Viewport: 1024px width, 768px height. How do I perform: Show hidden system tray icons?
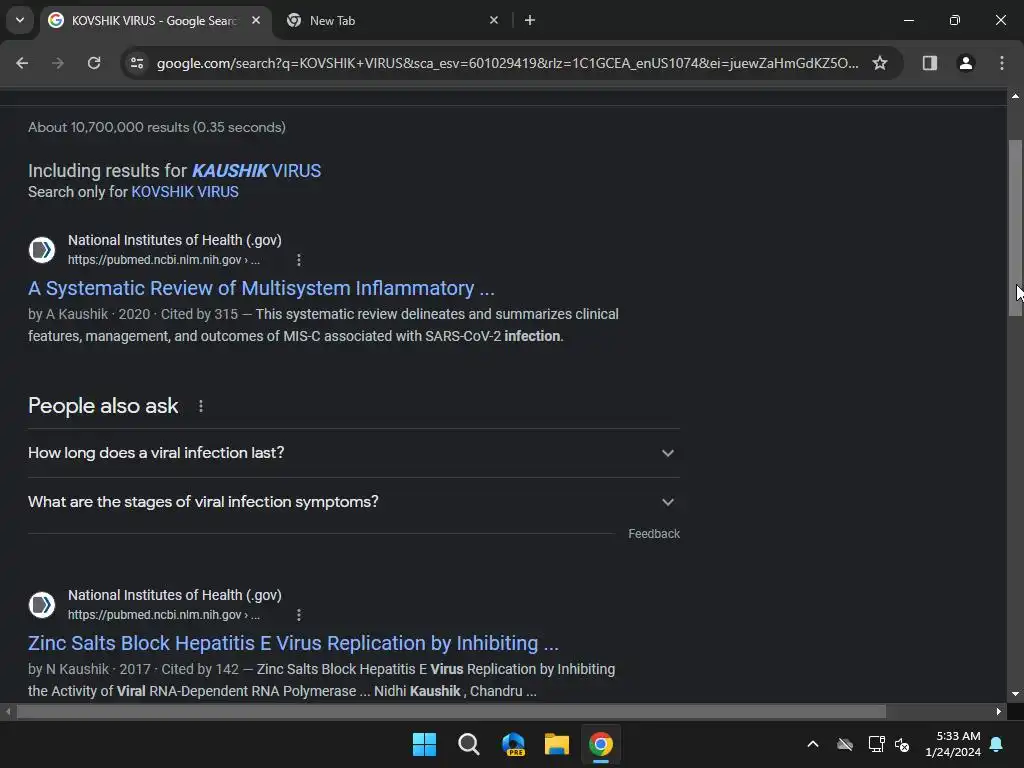812,744
